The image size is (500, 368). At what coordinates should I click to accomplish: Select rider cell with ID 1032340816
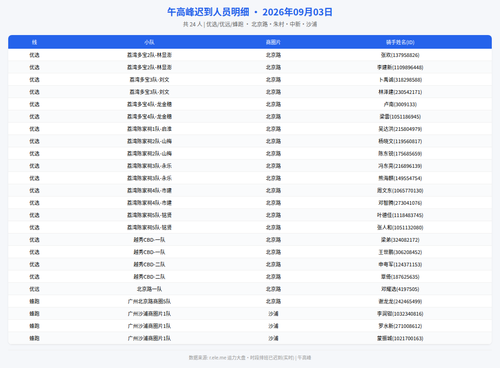click(x=400, y=314)
